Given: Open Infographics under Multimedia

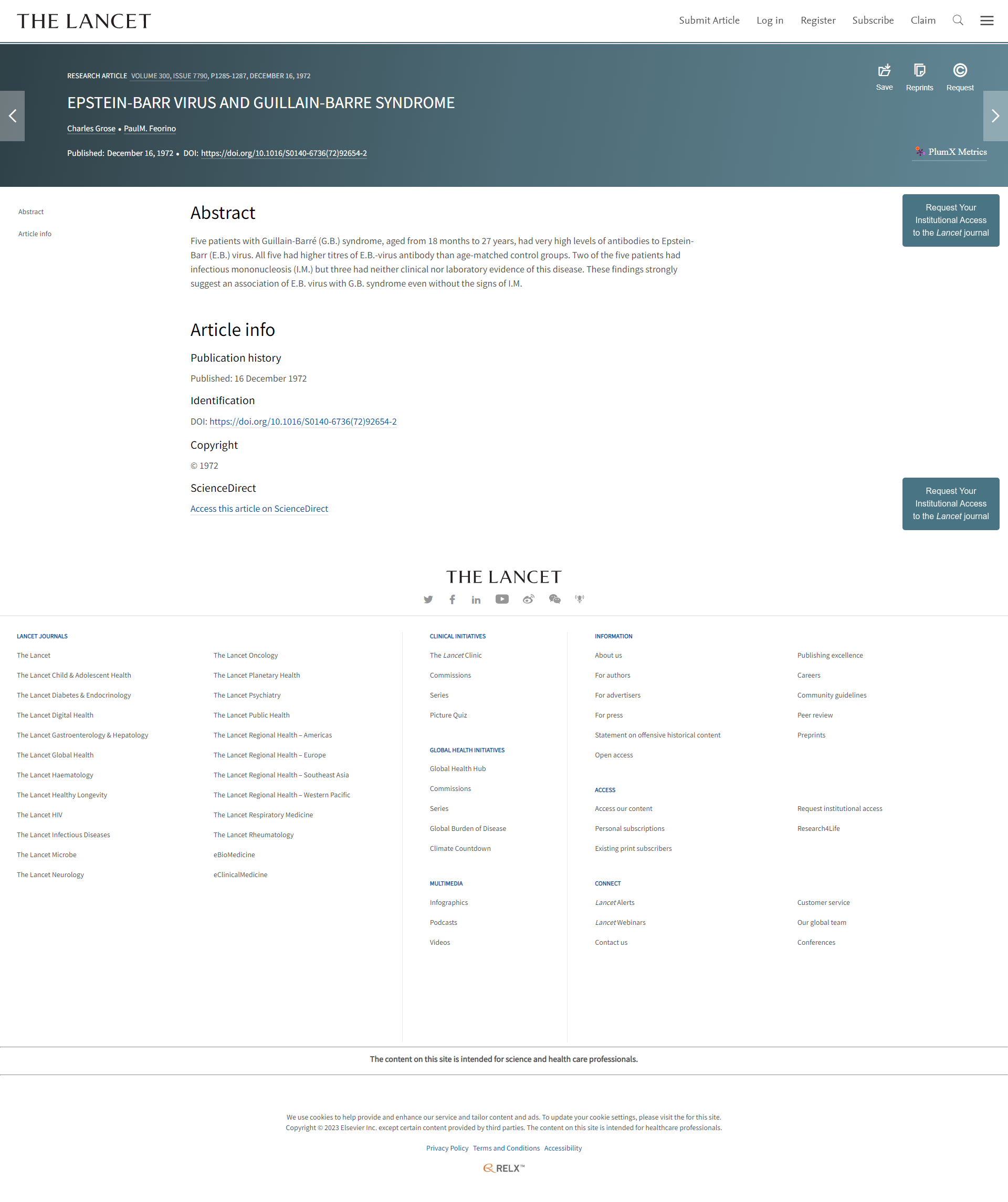Looking at the screenshot, I should click(x=449, y=903).
